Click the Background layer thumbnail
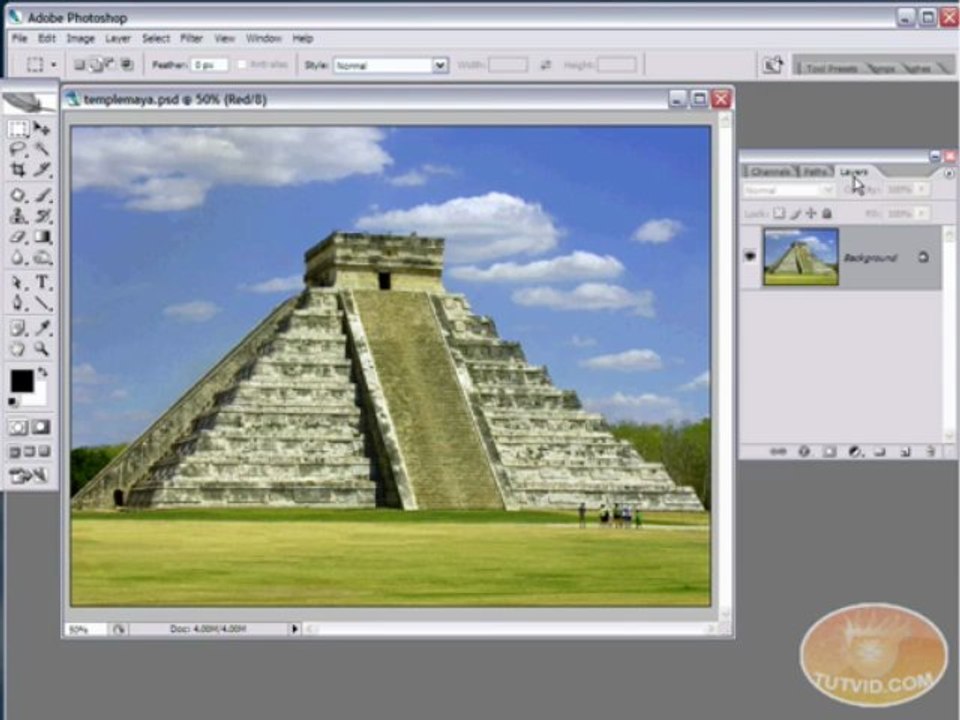 [800, 257]
